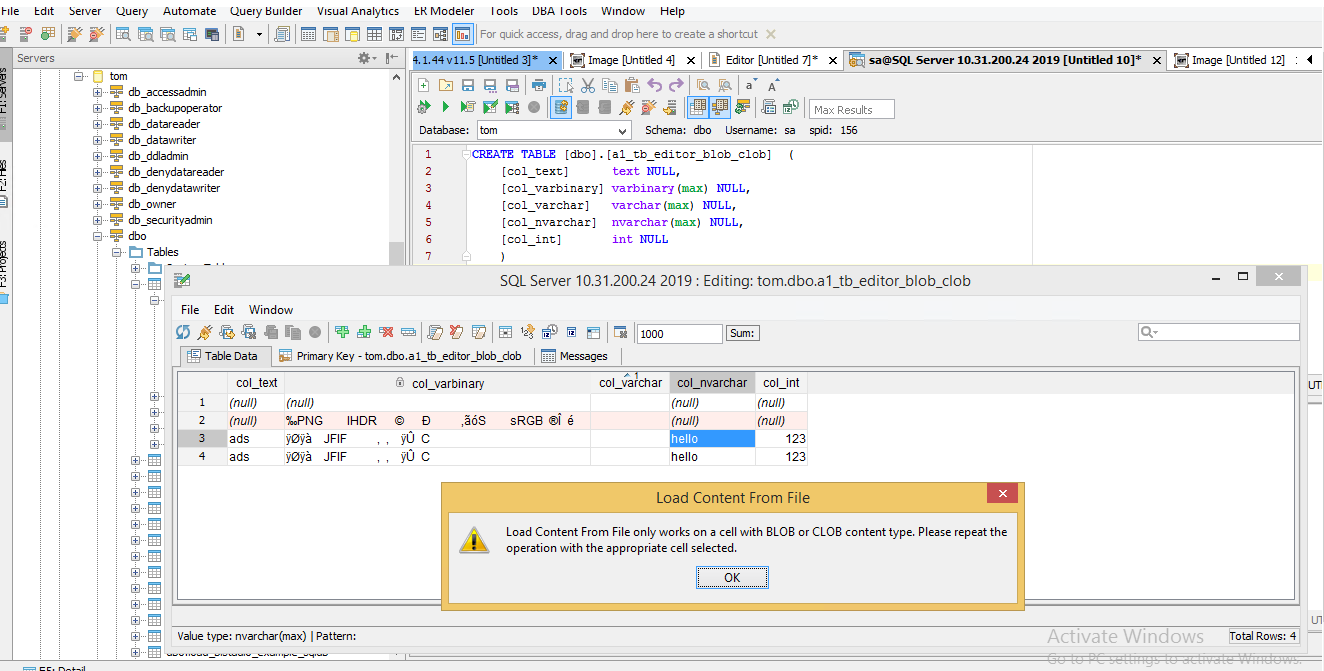Click the new file icon in query toolbar
The image size is (1324, 671).
tap(423, 85)
